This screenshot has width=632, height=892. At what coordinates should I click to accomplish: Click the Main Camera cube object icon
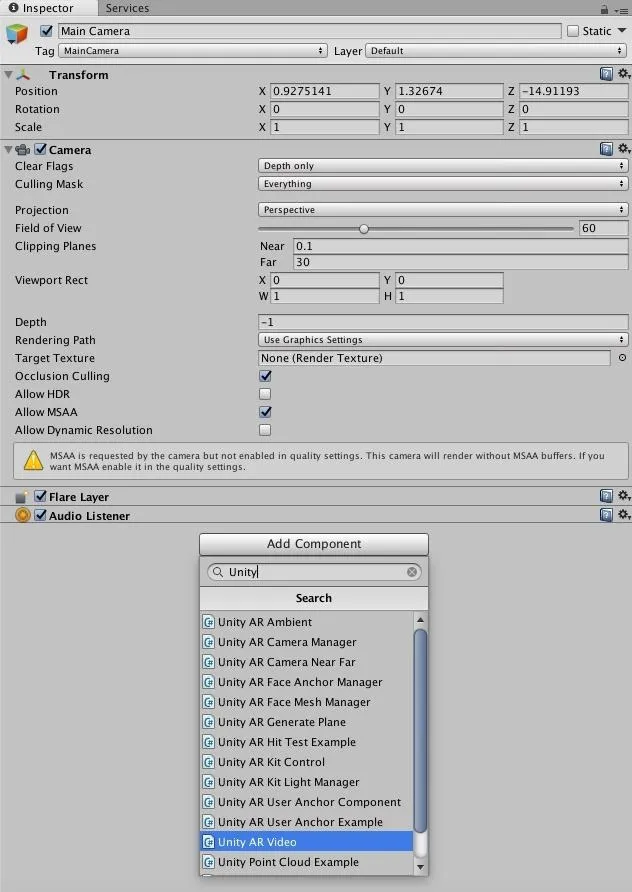click(16, 34)
